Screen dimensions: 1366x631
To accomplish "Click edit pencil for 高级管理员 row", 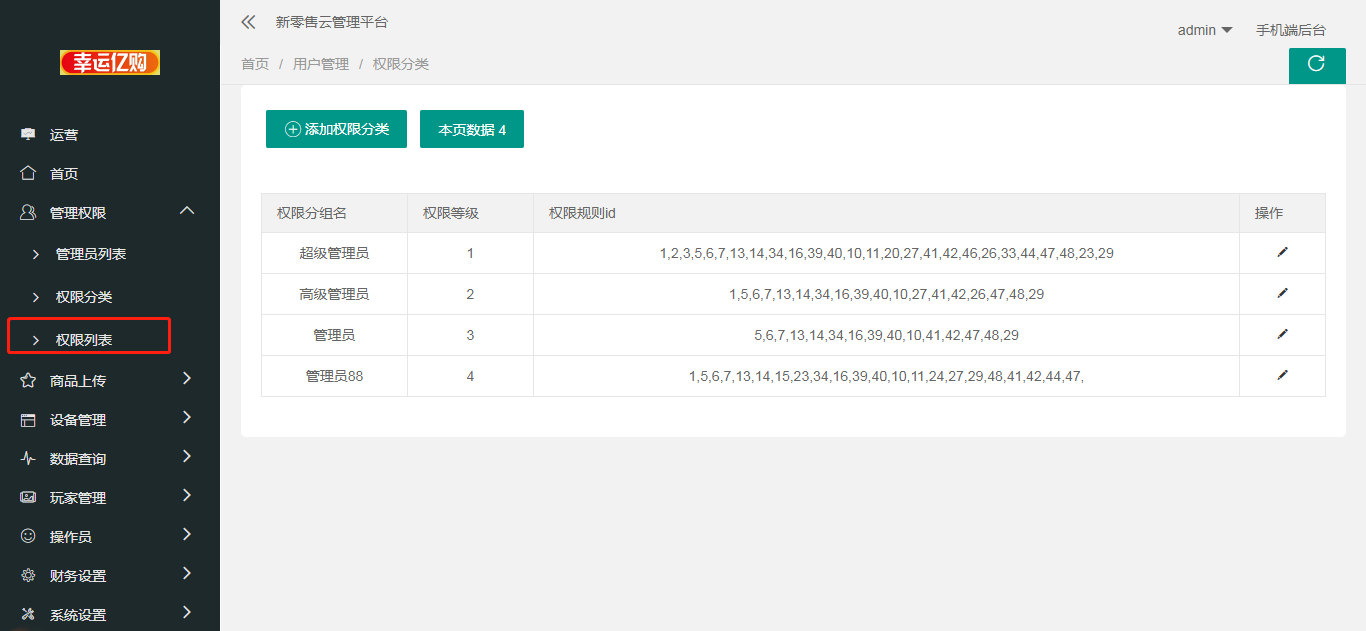I will tap(1282, 294).
